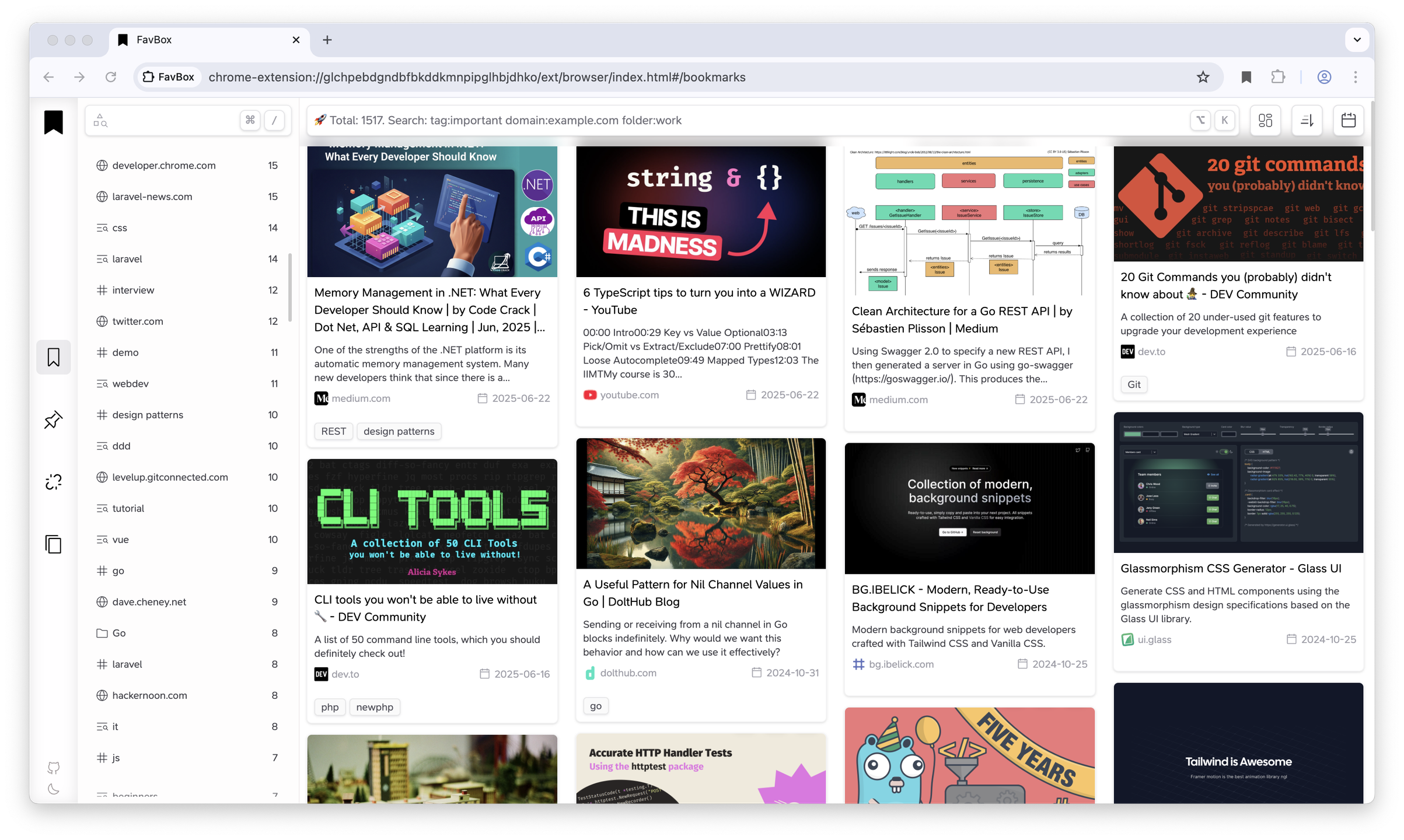The image size is (1404, 840).
Task: Click the CLI Tools bookmark thumbnail
Action: pos(432,521)
